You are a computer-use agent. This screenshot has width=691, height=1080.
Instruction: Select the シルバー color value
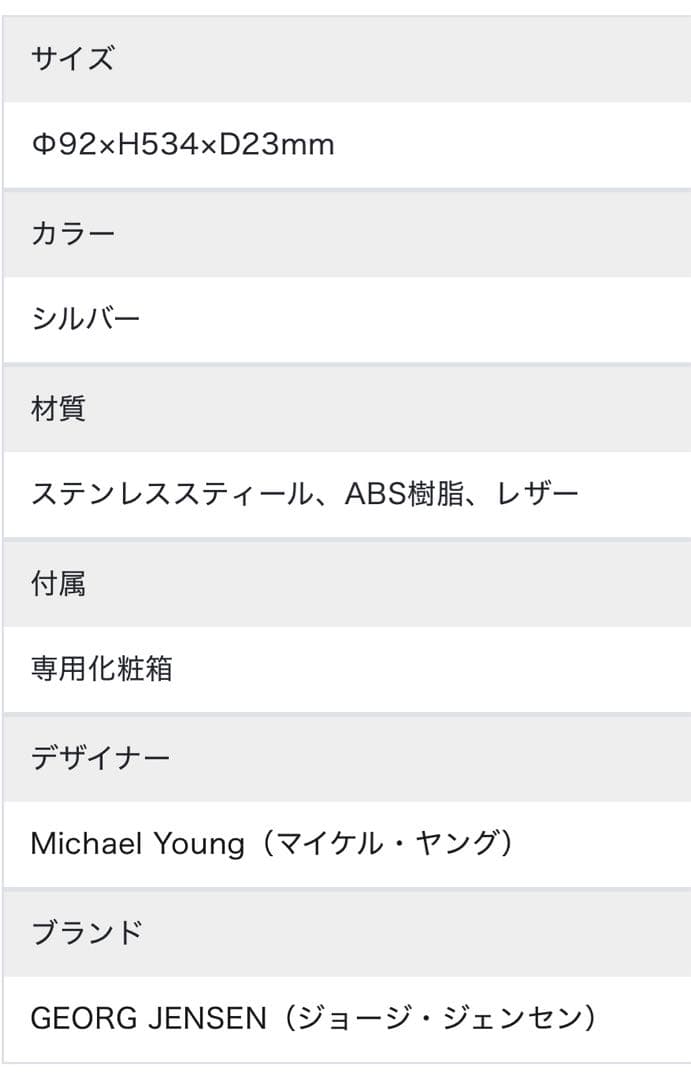85,320
